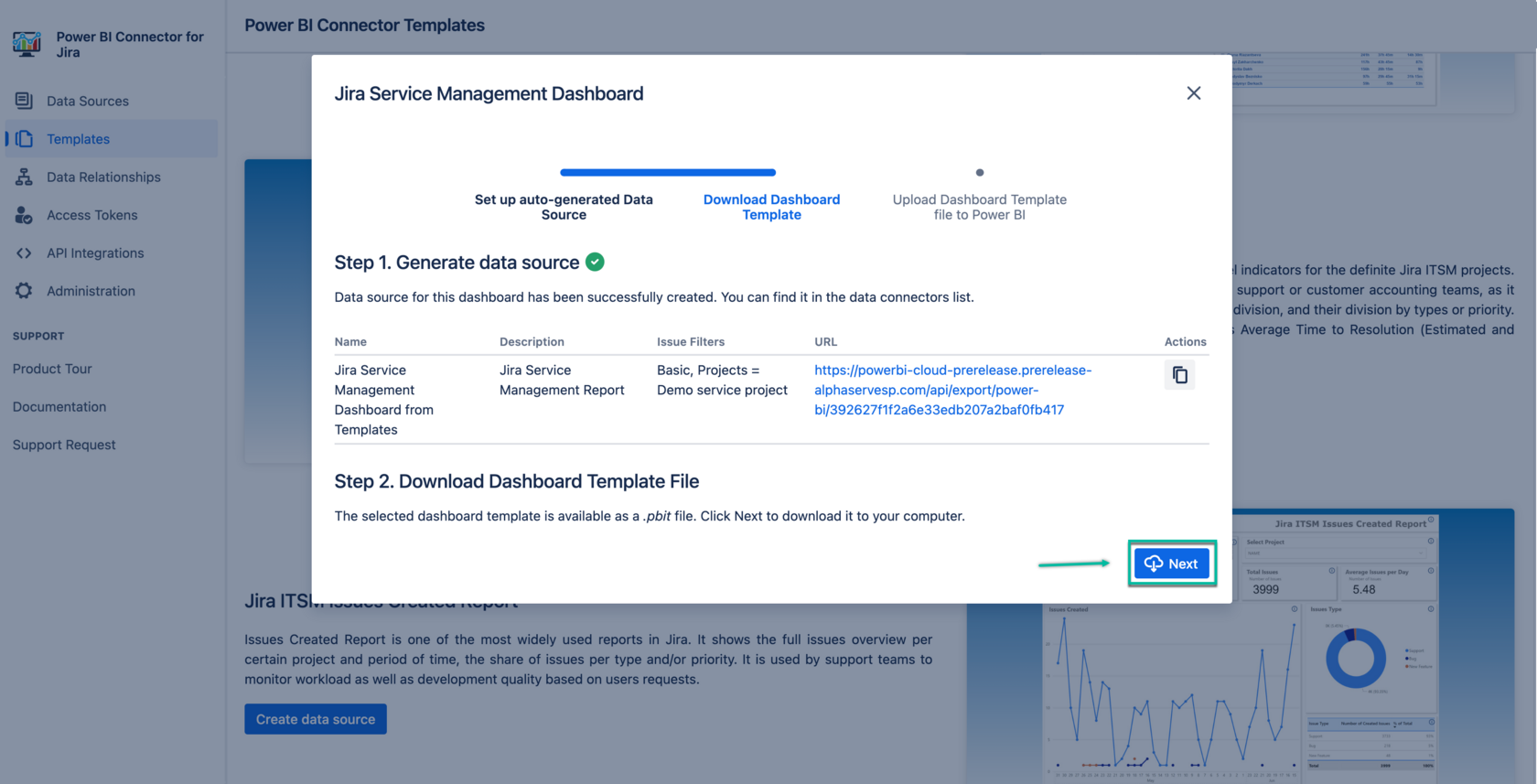Select the Set up auto-generated Data Source step
This screenshot has width=1537, height=784.
(564, 207)
